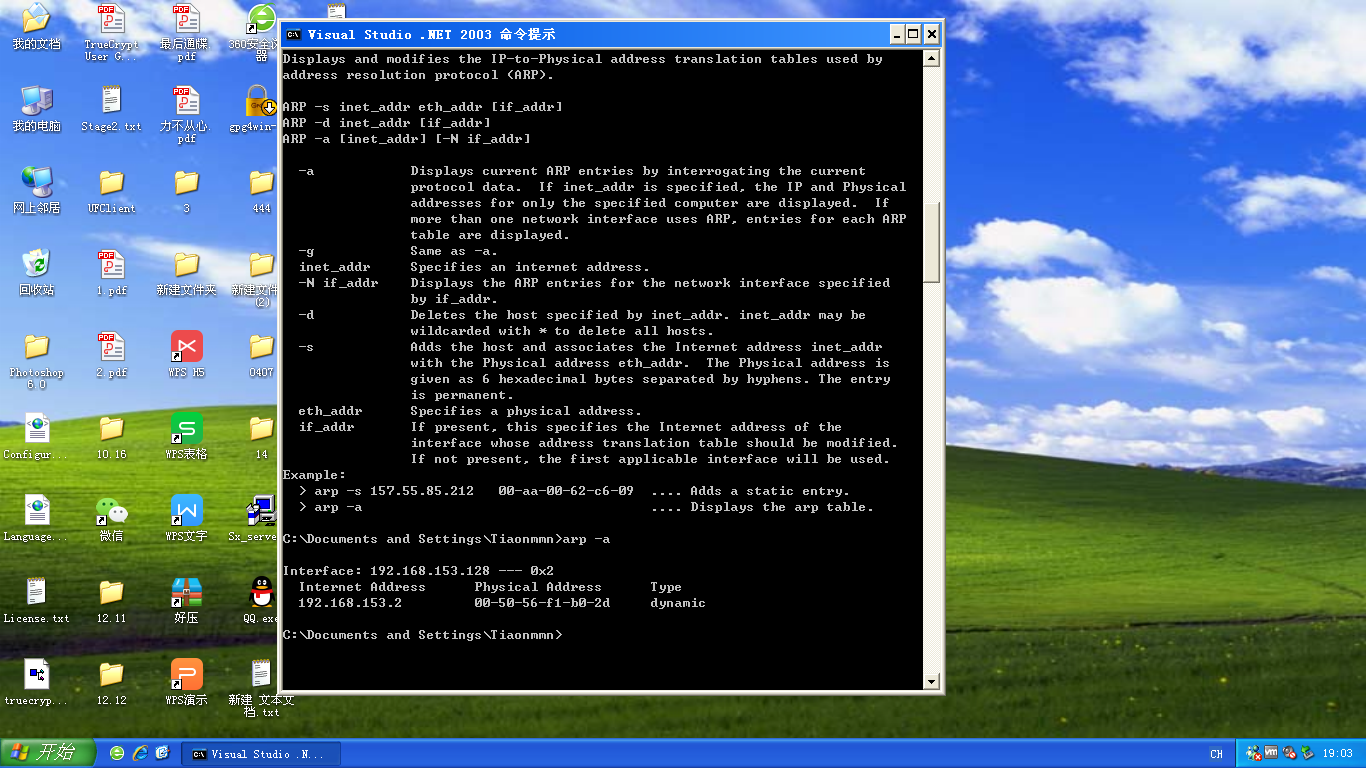The height and width of the screenshot is (768, 1366).
Task: Click the CH language bar indicator
Action: click(1216, 754)
